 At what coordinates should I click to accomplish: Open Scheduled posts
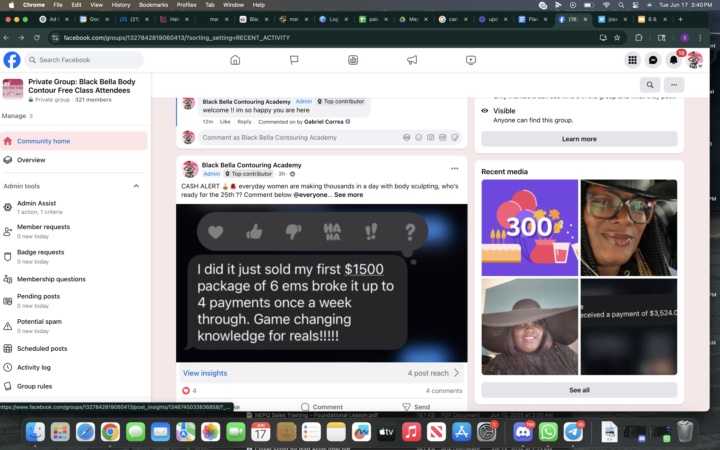click(x=74, y=349)
